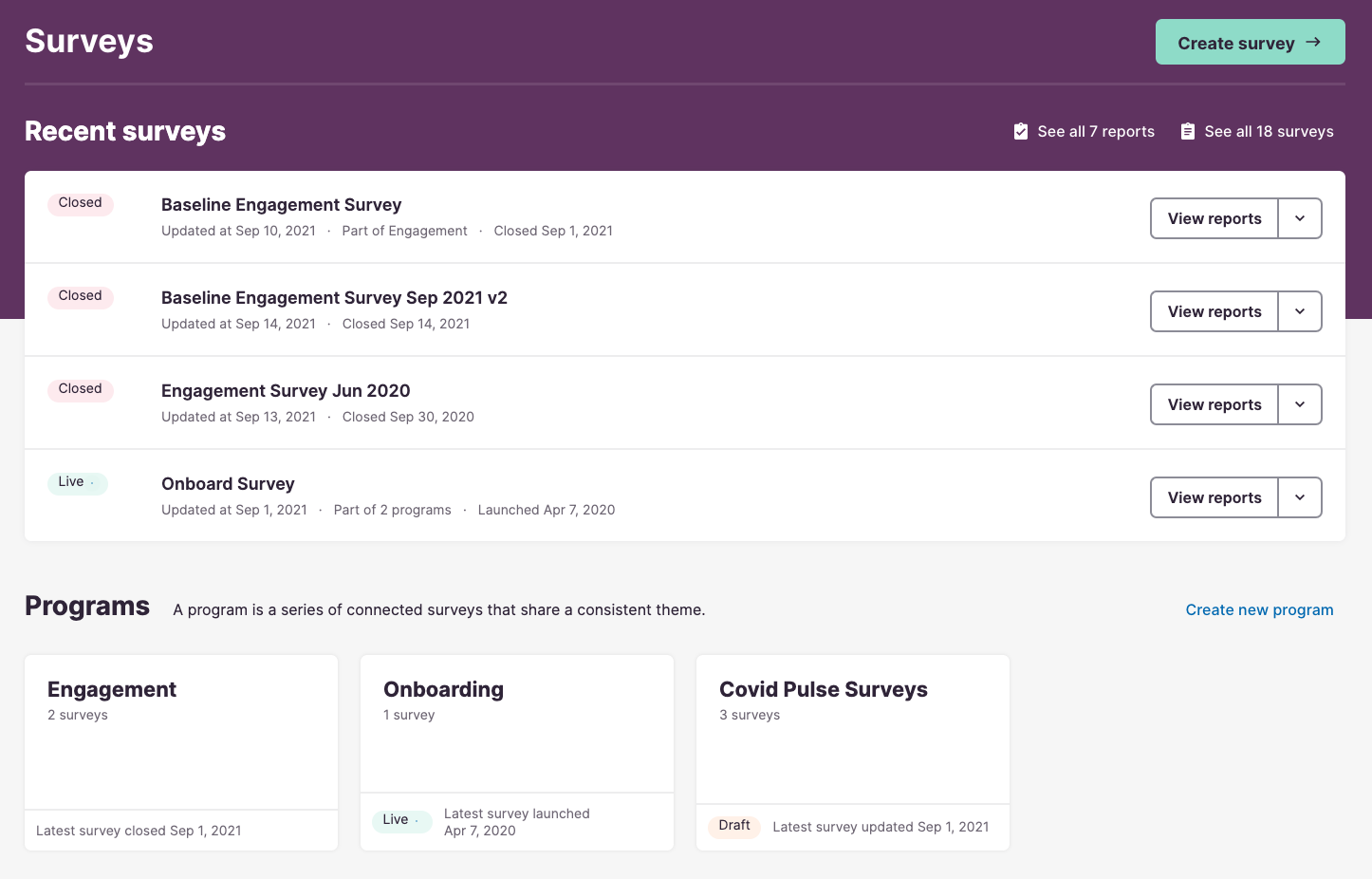Screen dimensions: 1372x879
Task: Click '2 surveys' count in Engagement card
Action: [x=78, y=715]
